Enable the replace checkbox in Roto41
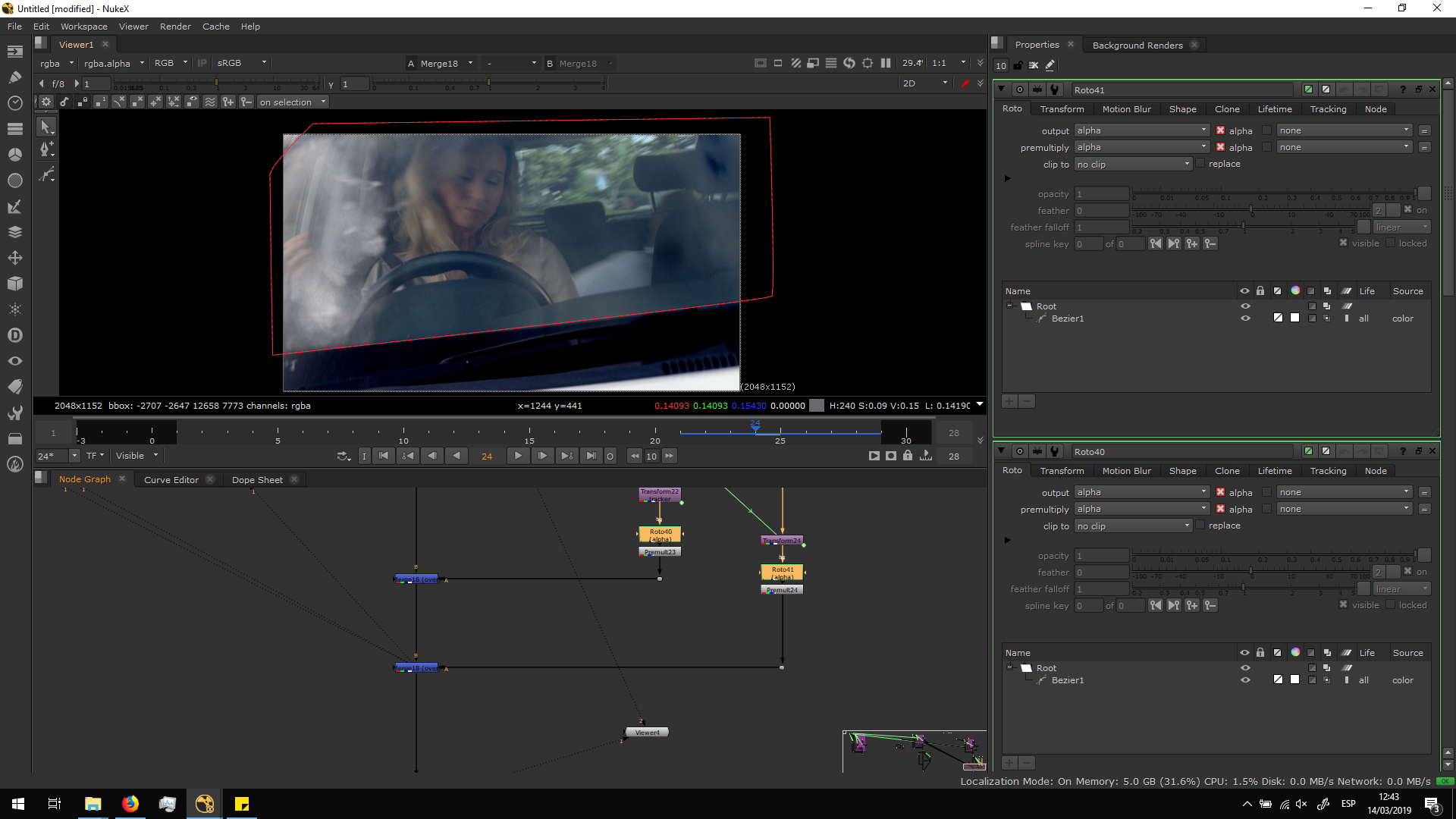This screenshot has width=1456, height=819. click(x=1200, y=164)
